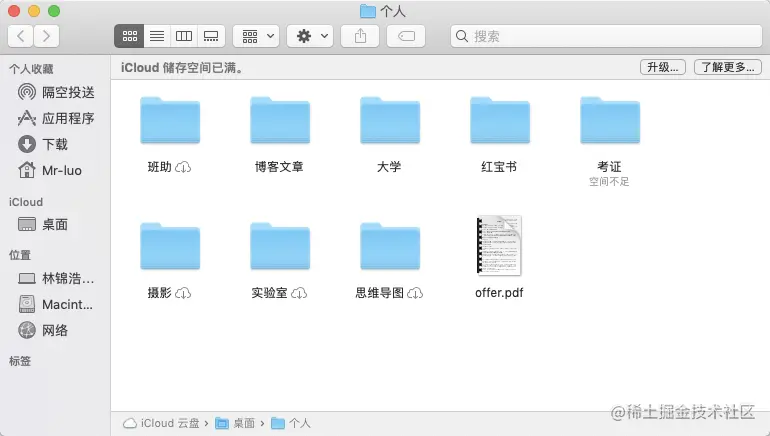Click 桌面 in the path bar
This screenshot has height=436, width=770.
[x=235, y=423]
